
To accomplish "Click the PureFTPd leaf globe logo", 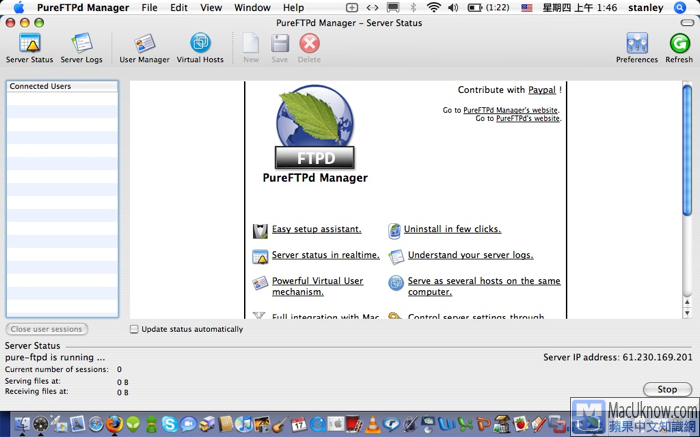I will point(315,126).
